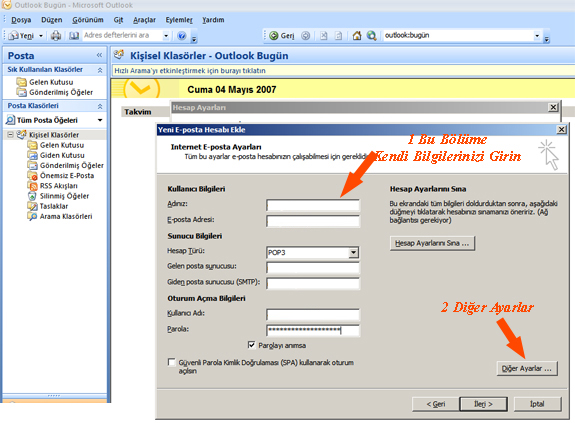Open the Hesap Türü POP3 dropdown
Viewport: 575px width, 423px height.
(353, 253)
